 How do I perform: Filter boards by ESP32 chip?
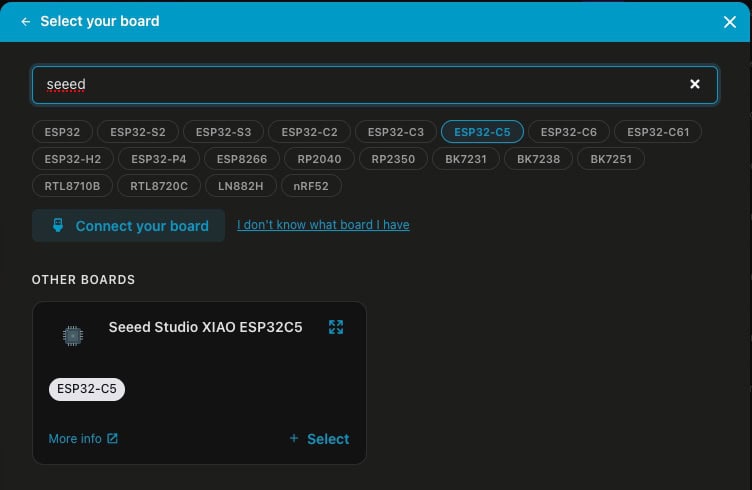62,132
